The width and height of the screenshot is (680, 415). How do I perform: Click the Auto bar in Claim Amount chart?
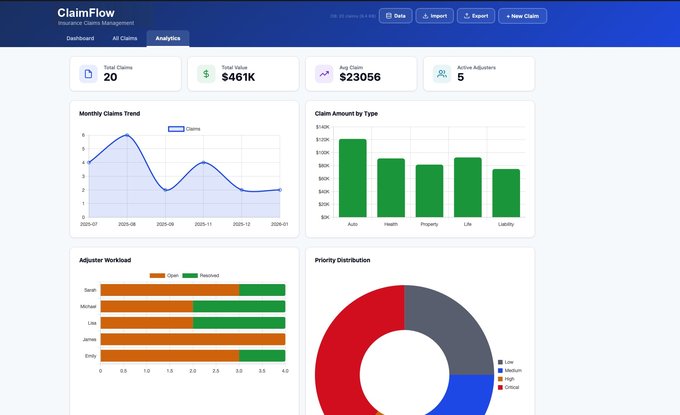click(x=353, y=178)
